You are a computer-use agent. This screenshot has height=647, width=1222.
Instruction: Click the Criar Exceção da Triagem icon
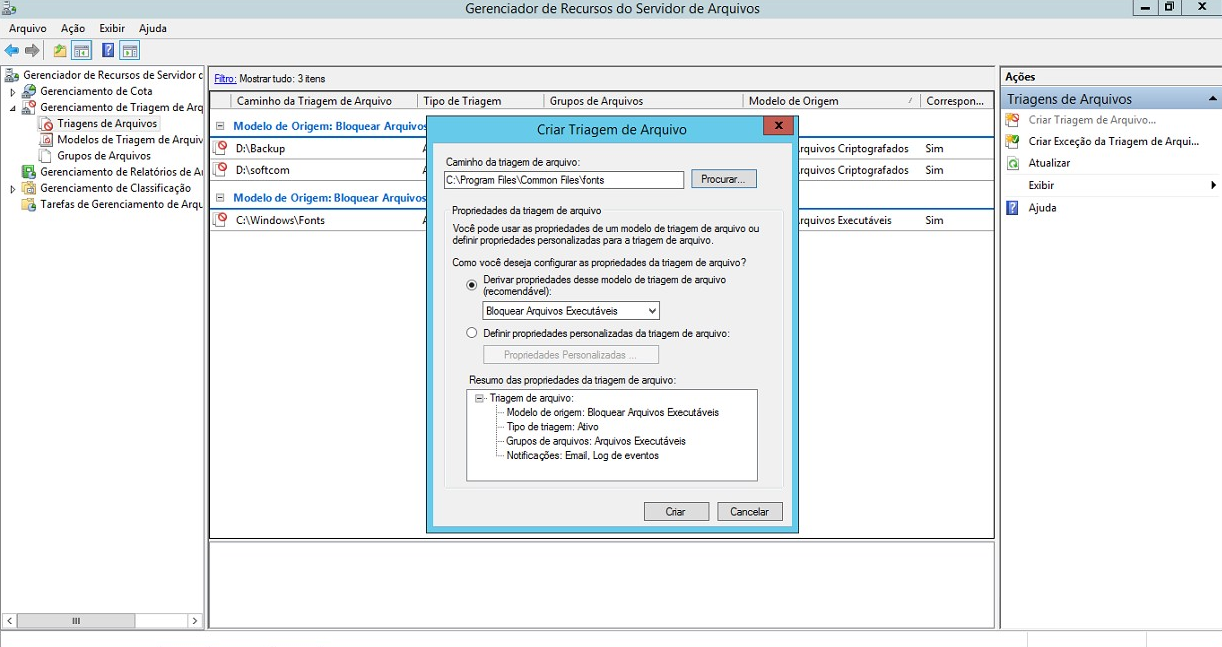(1013, 141)
